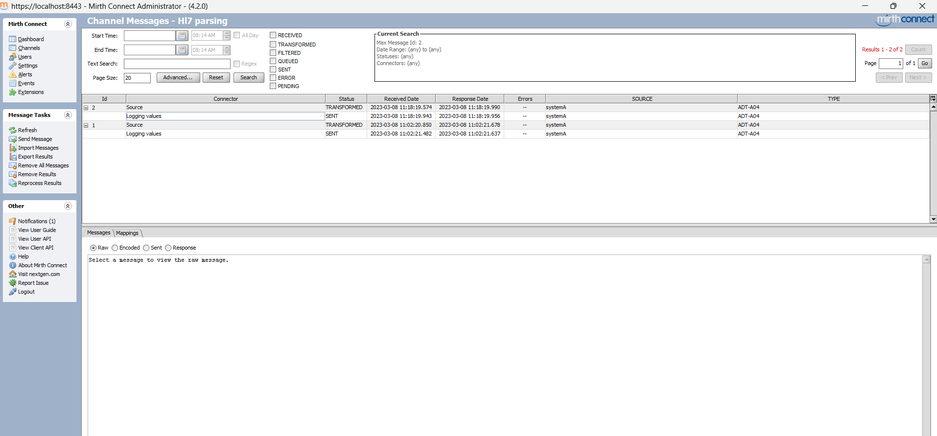Viewport: 937px width, 436px height.
Task: Collapse message Id 1 row
Action: pos(85,125)
